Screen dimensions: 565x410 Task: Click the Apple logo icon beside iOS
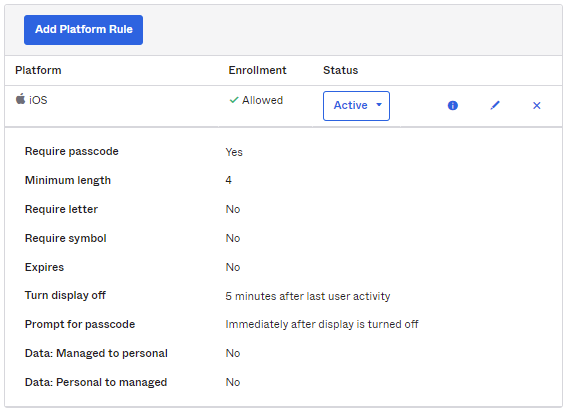click(x=21, y=99)
